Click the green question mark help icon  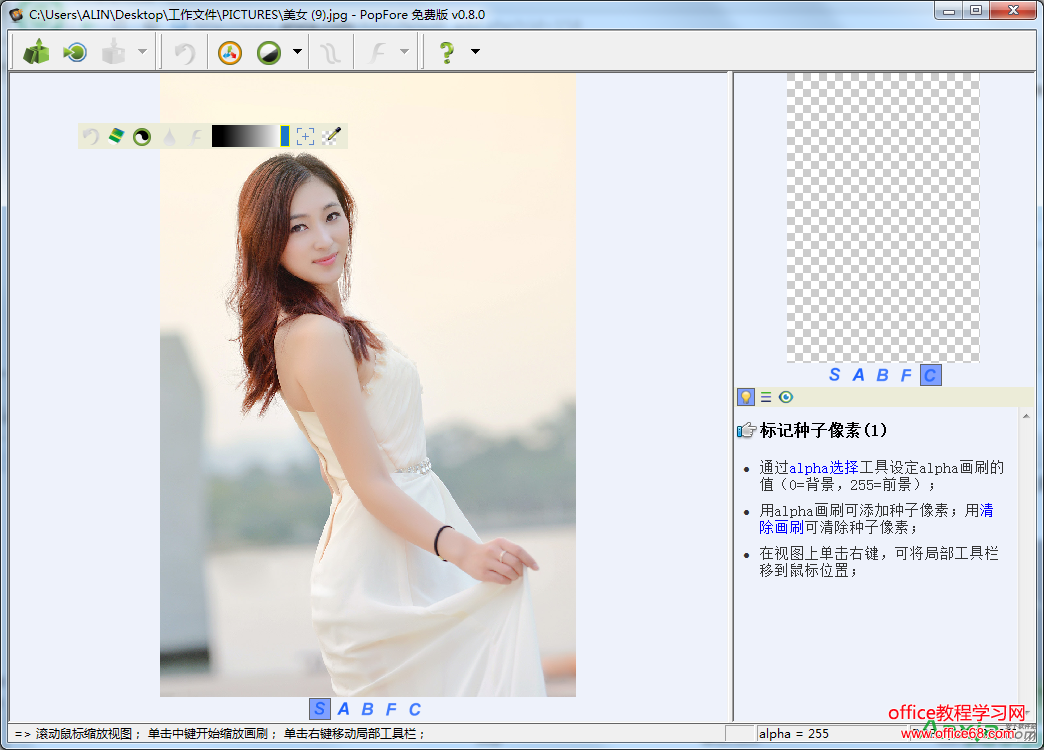click(x=446, y=53)
